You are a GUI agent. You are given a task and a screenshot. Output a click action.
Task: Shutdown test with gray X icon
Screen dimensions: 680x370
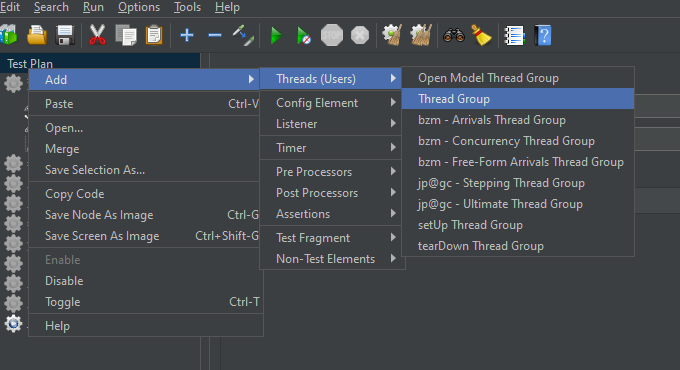coord(360,35)
